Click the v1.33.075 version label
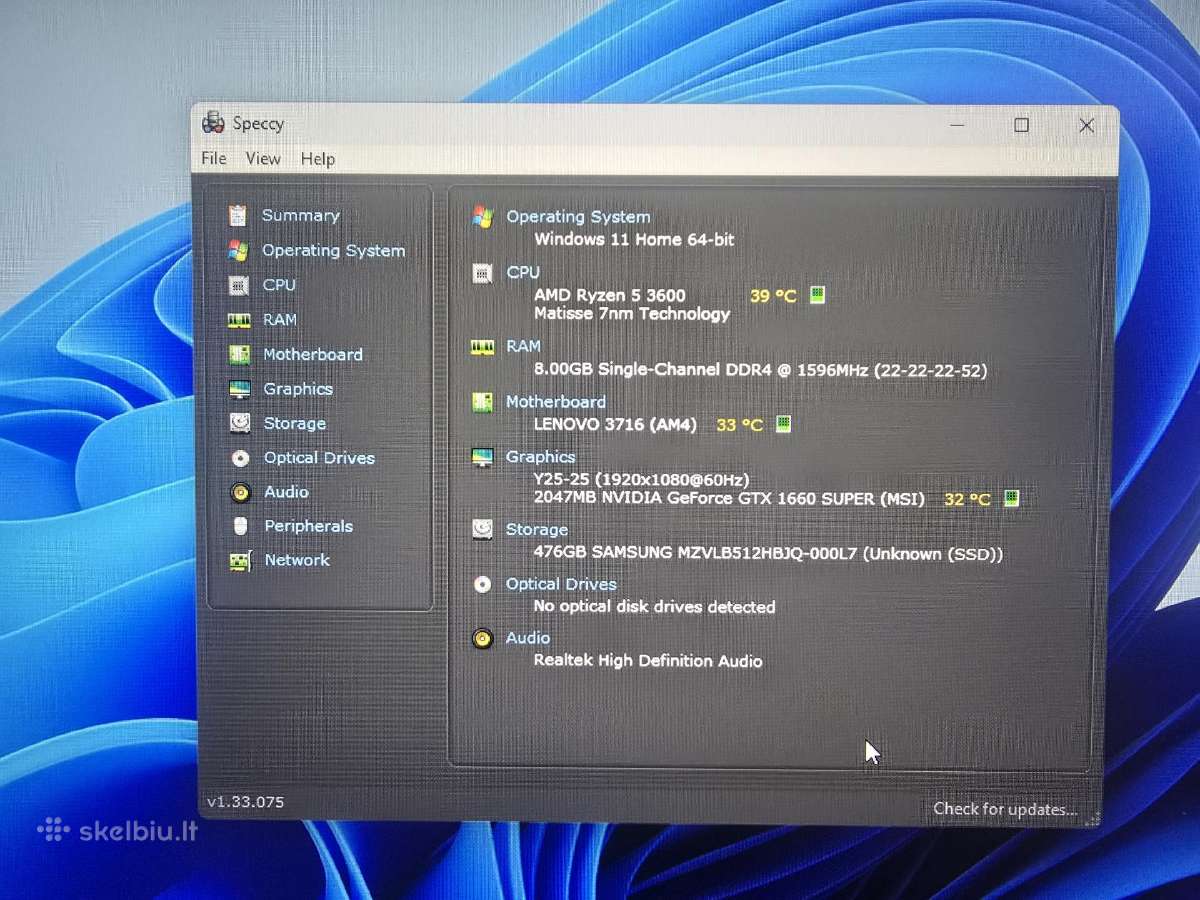Viewport: 1200px width, 900px height. [246, 802]
